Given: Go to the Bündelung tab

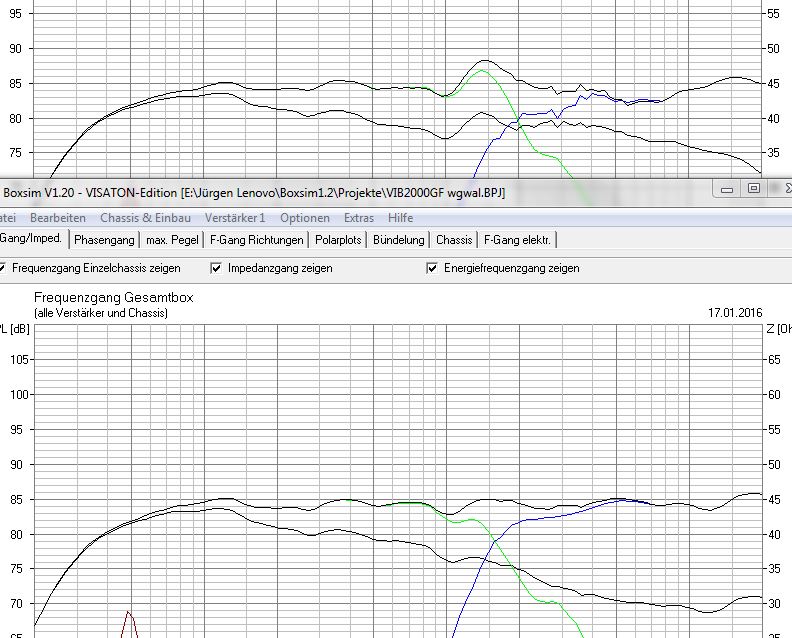Looking at the screenshot, I should (398, 240).
